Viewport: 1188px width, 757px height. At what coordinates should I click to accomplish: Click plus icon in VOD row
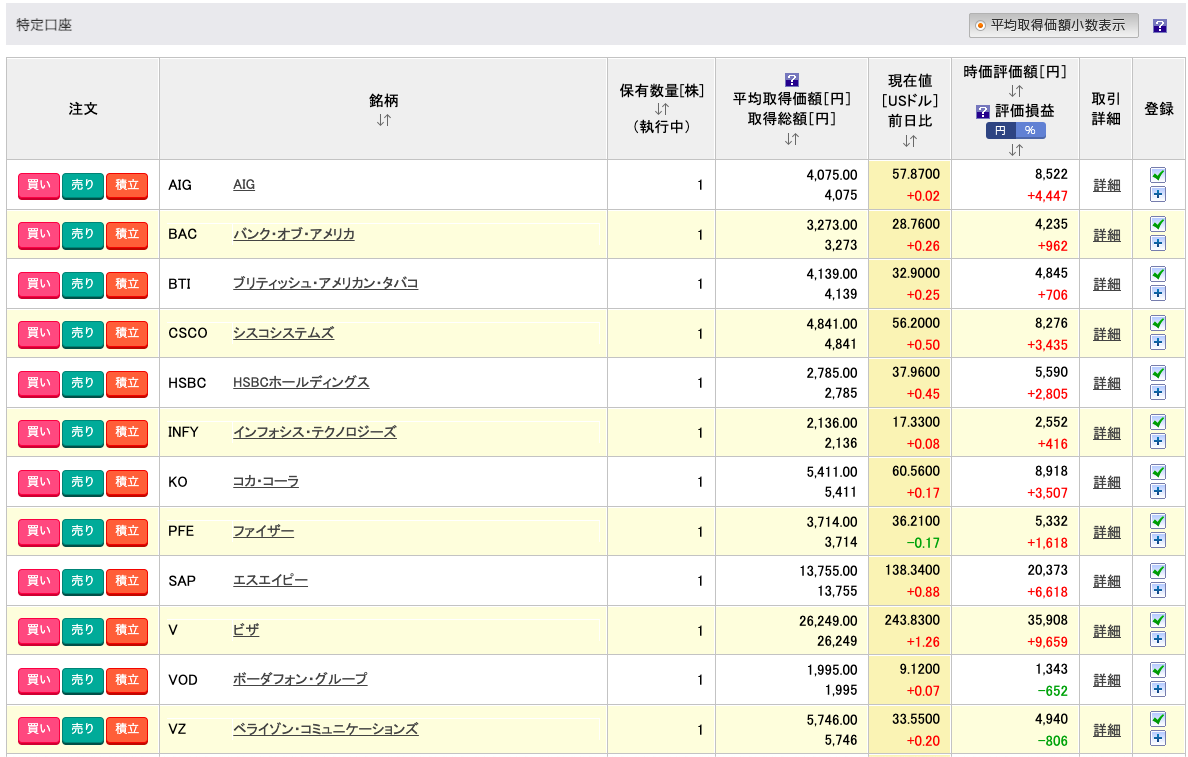click(x=1158, y=689)
